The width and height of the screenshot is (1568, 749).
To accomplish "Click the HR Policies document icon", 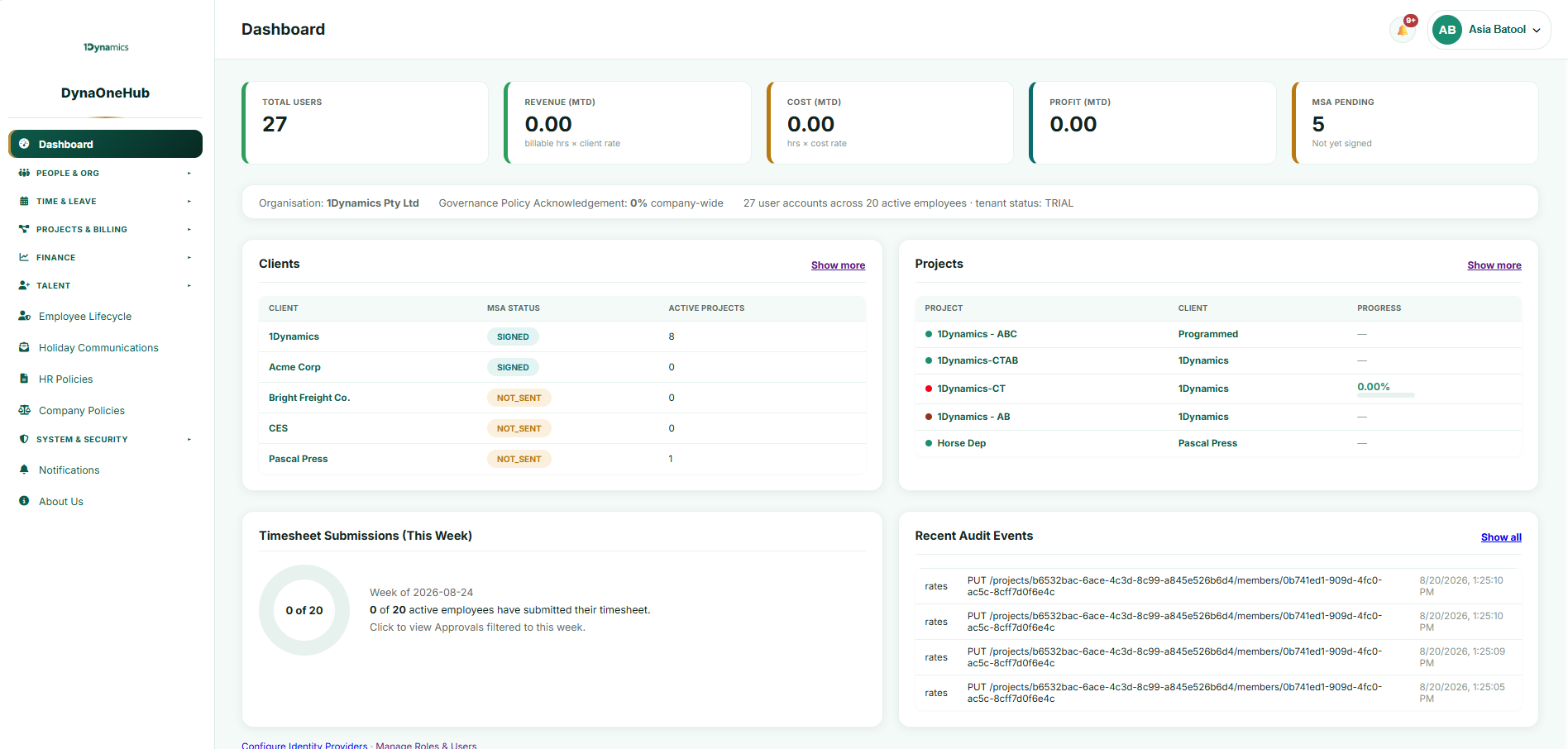I will click(24, 379).
